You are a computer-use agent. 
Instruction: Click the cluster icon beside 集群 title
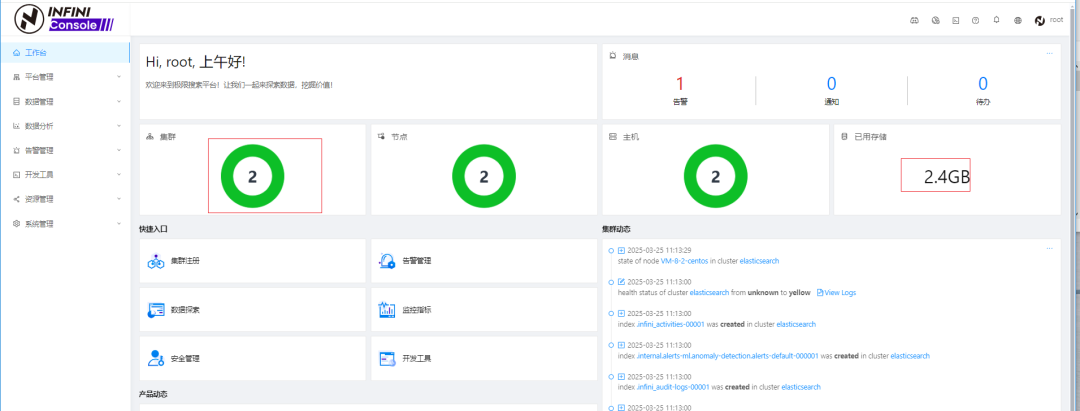[x=149, y=137]
